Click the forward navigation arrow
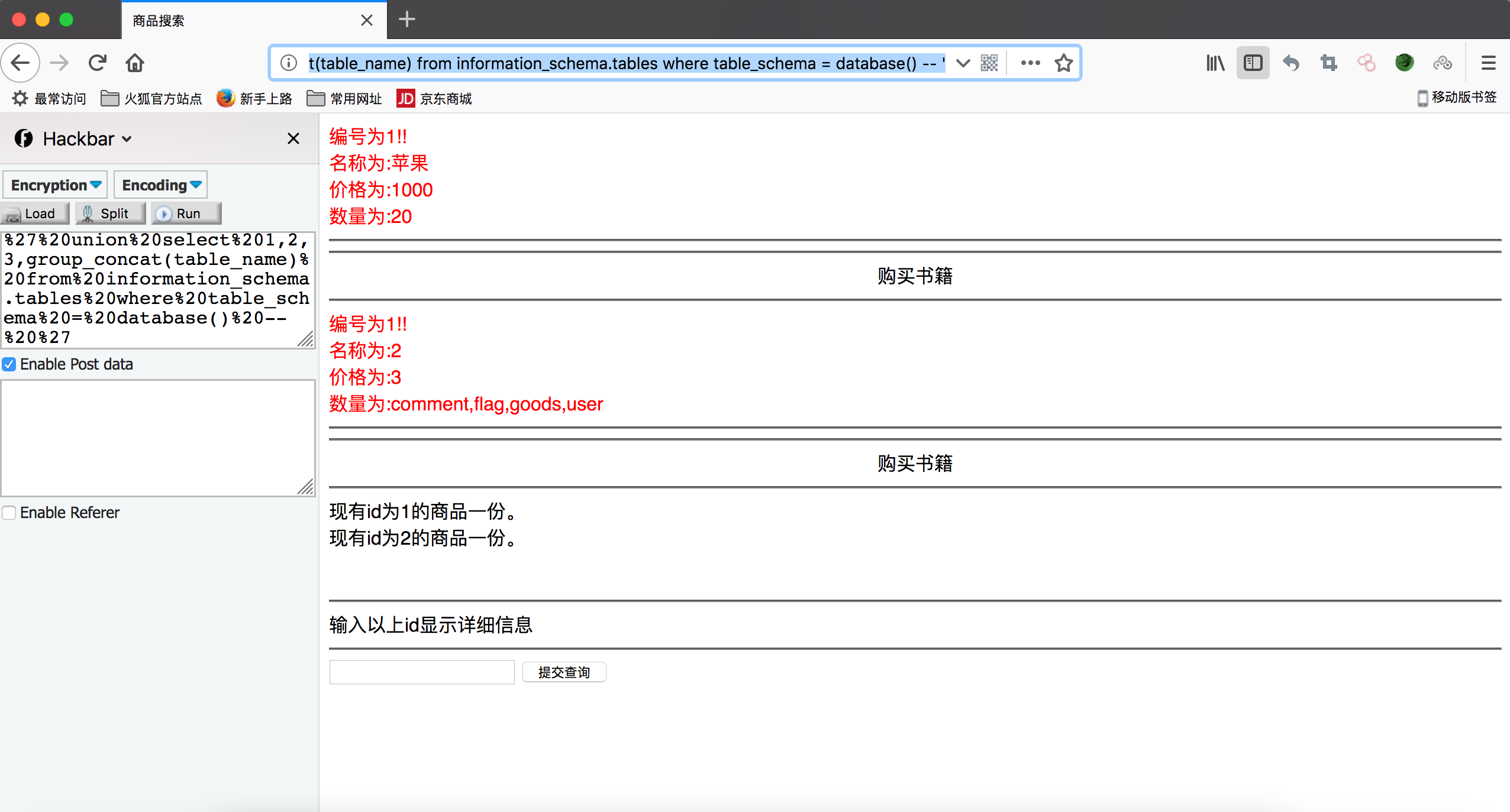The height and width of the screenshot is (812, 1510). (x=59, y=63)
